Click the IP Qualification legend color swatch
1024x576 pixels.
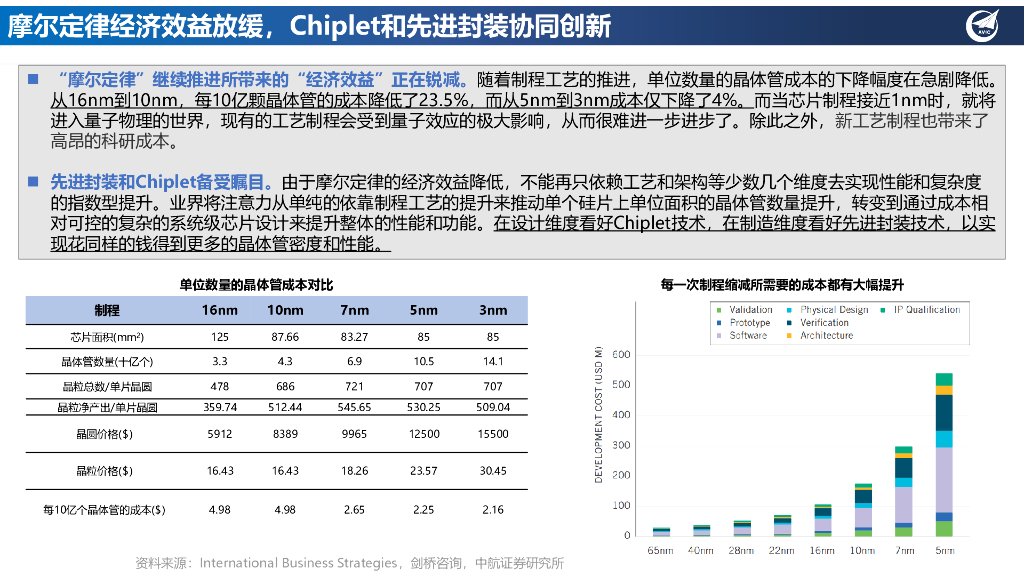pyautogui.click(x=883, y=310)
